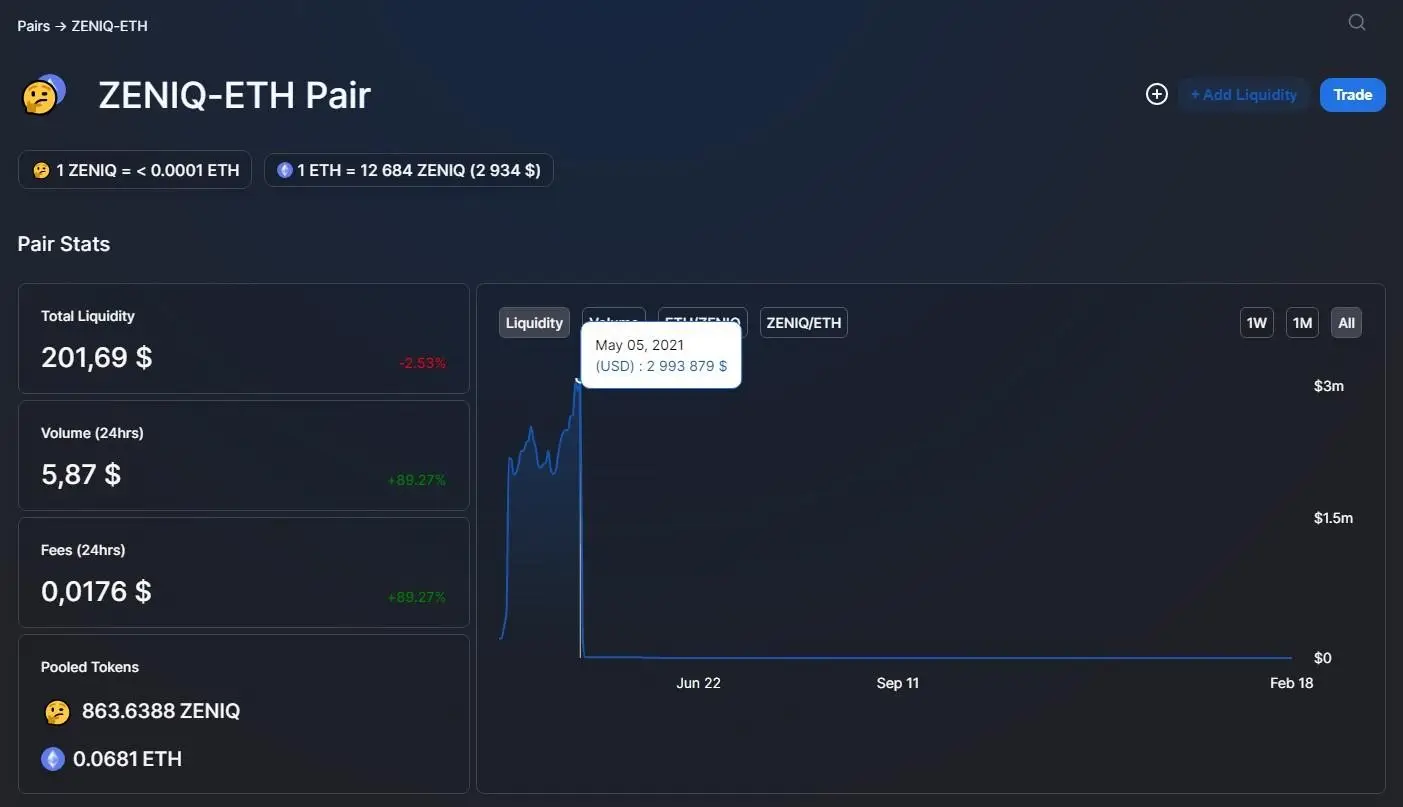Click the May 05 chart tooltip
Viewport: 1403px width, 807px height.
(660, 355)
